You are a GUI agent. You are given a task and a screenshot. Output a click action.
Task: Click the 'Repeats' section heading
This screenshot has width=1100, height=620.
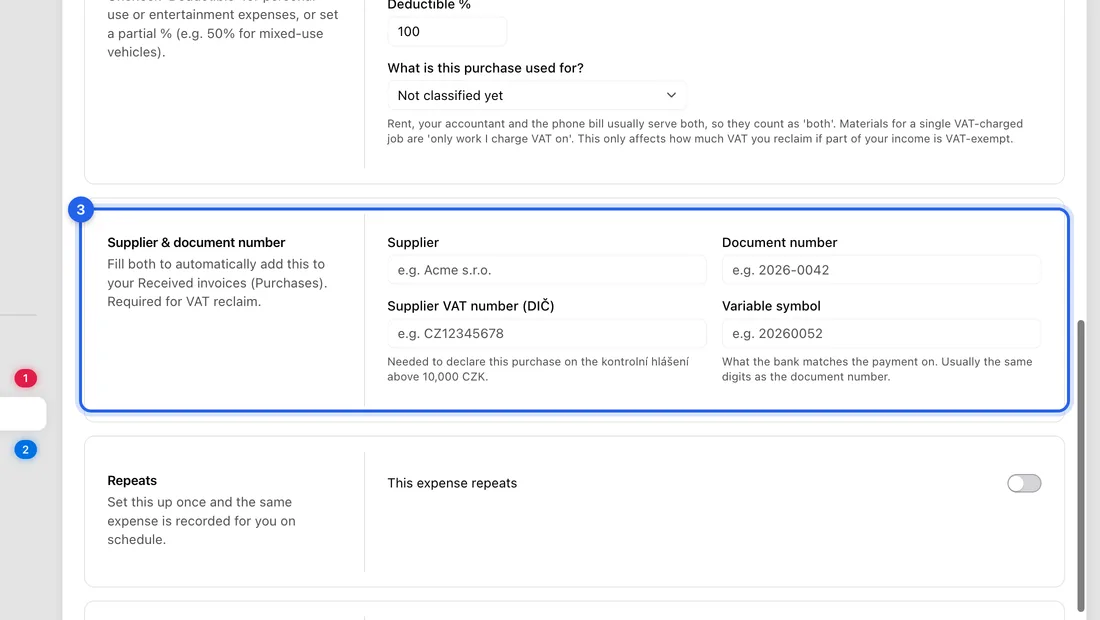132,480
